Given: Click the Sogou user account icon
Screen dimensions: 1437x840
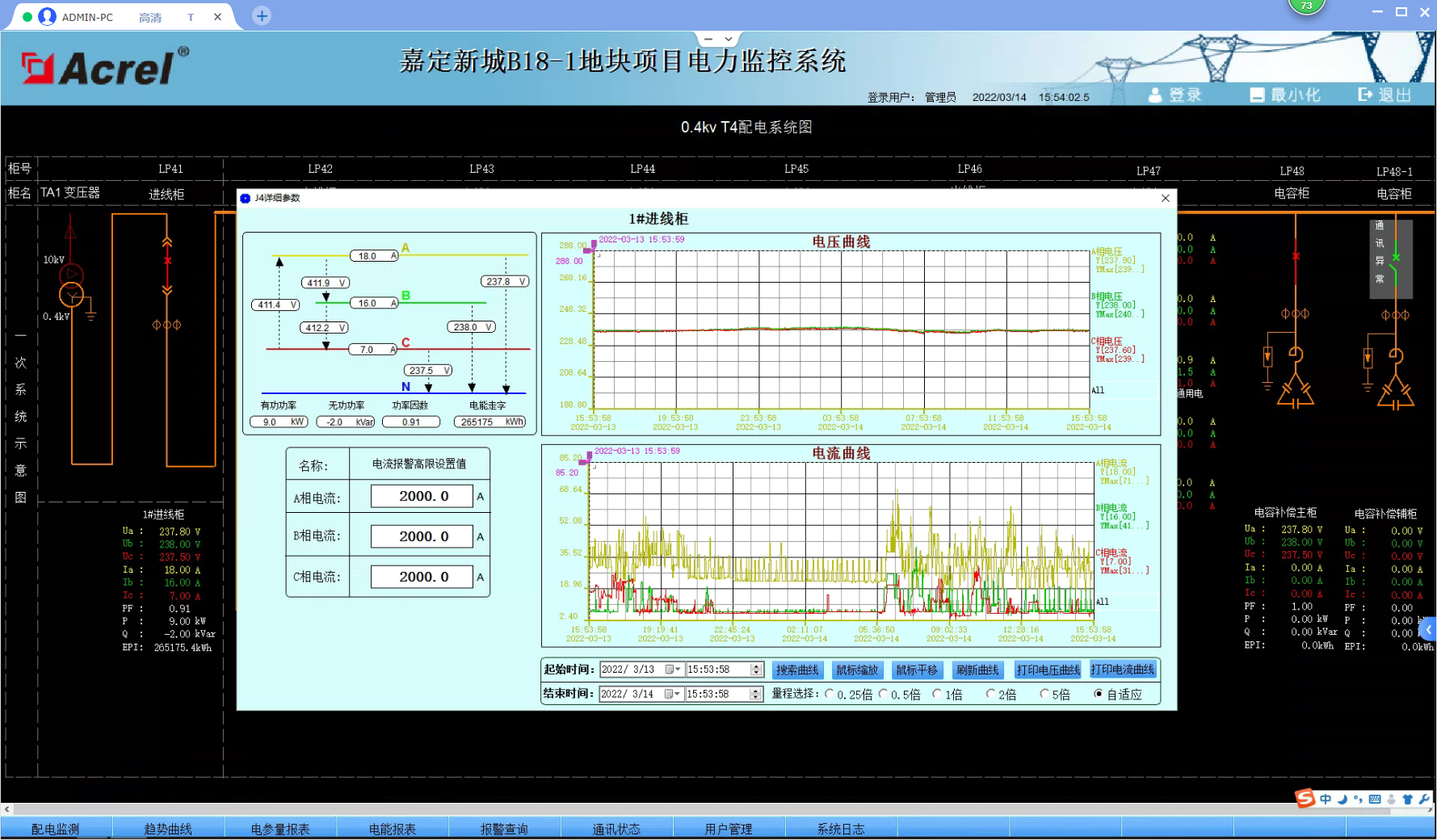Looking at the screenshot, I should [x=1391, y=799].
